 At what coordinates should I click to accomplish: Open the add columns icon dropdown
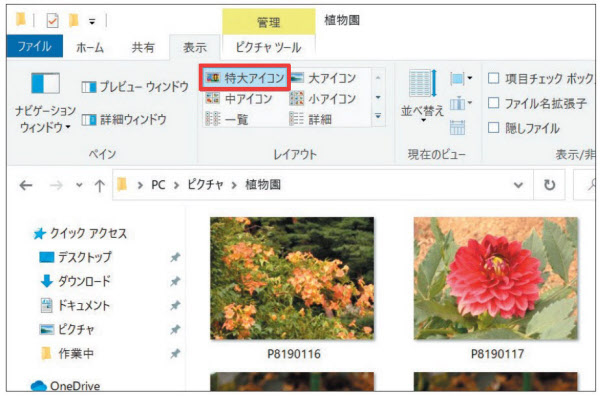461,103
